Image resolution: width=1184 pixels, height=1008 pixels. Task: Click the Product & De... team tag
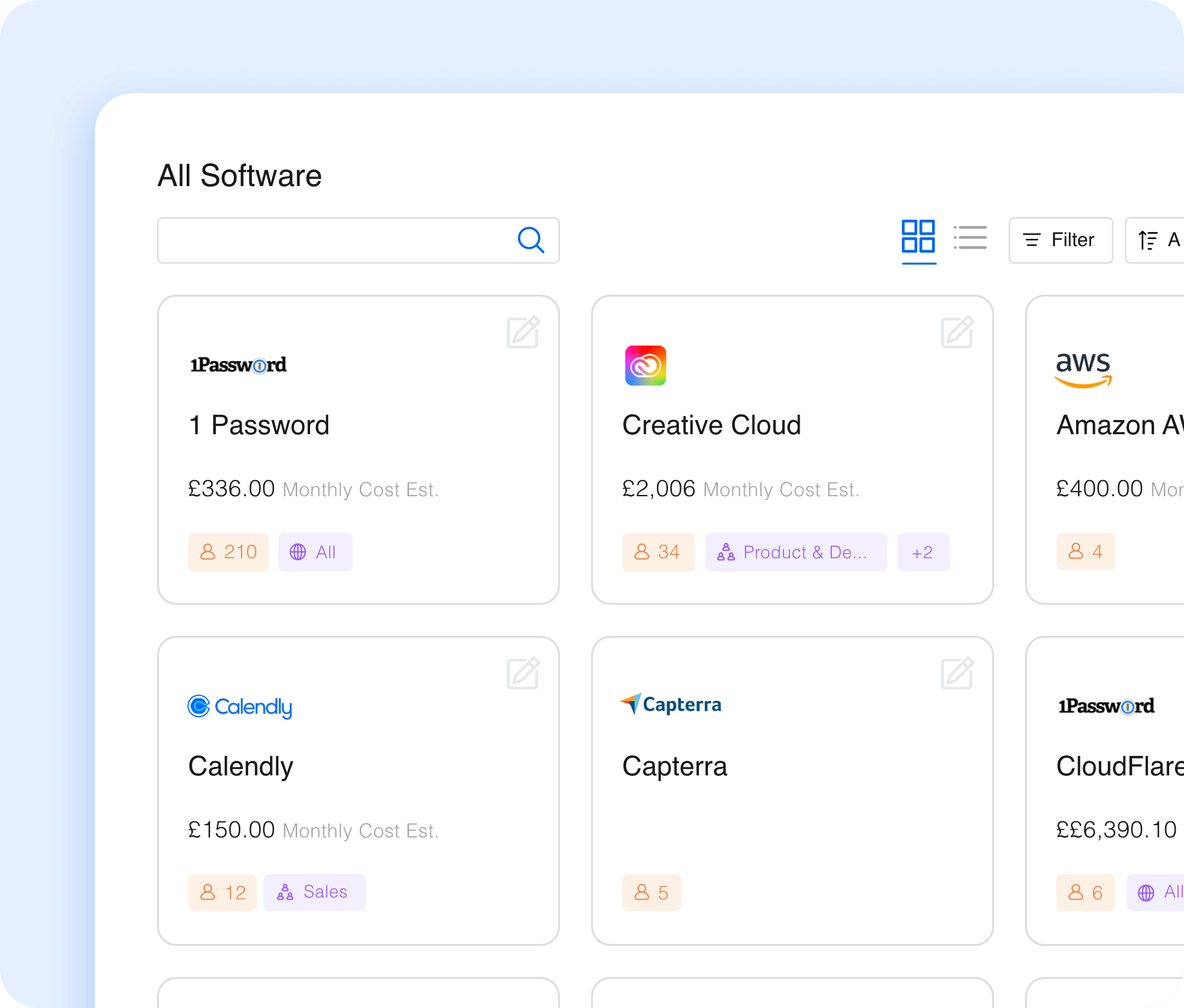tap(796, 552)
